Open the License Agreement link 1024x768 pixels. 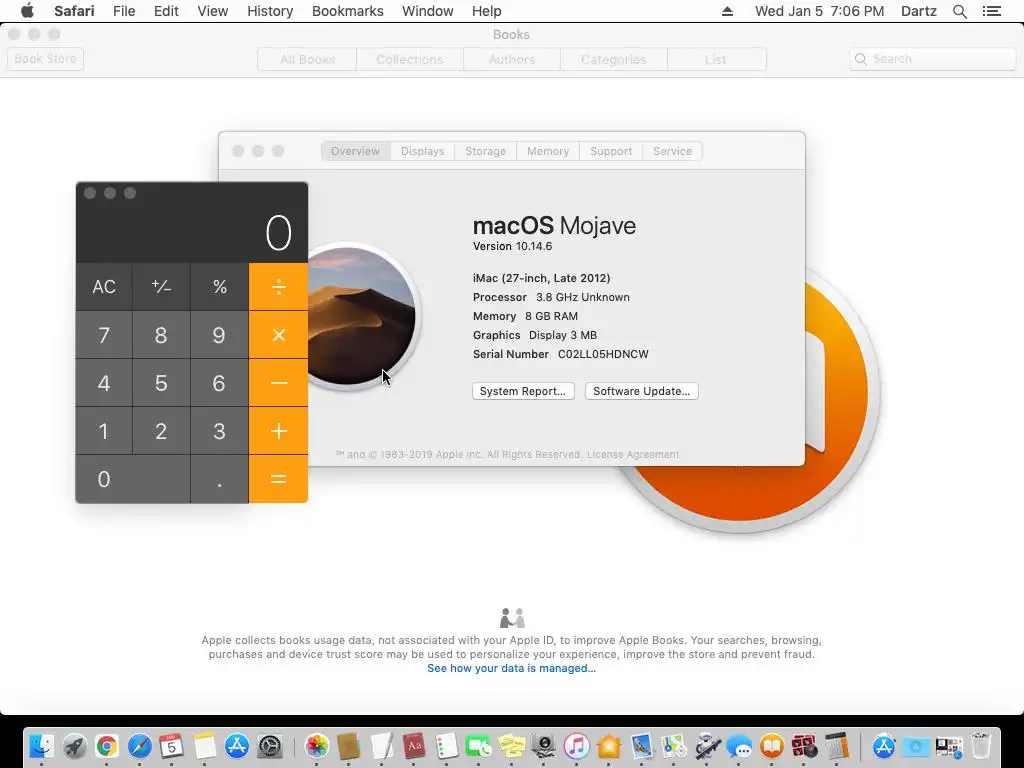tap(633, 455)
